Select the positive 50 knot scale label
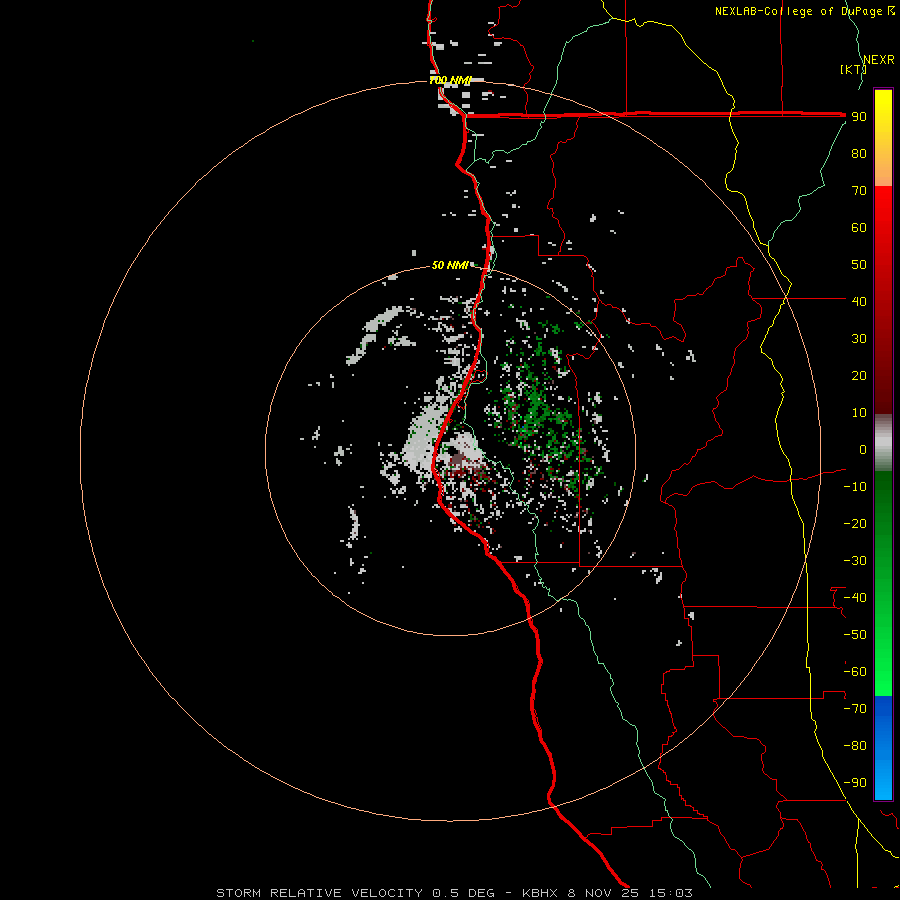Screen dimensions: 900x900 [x=859, y=265]
